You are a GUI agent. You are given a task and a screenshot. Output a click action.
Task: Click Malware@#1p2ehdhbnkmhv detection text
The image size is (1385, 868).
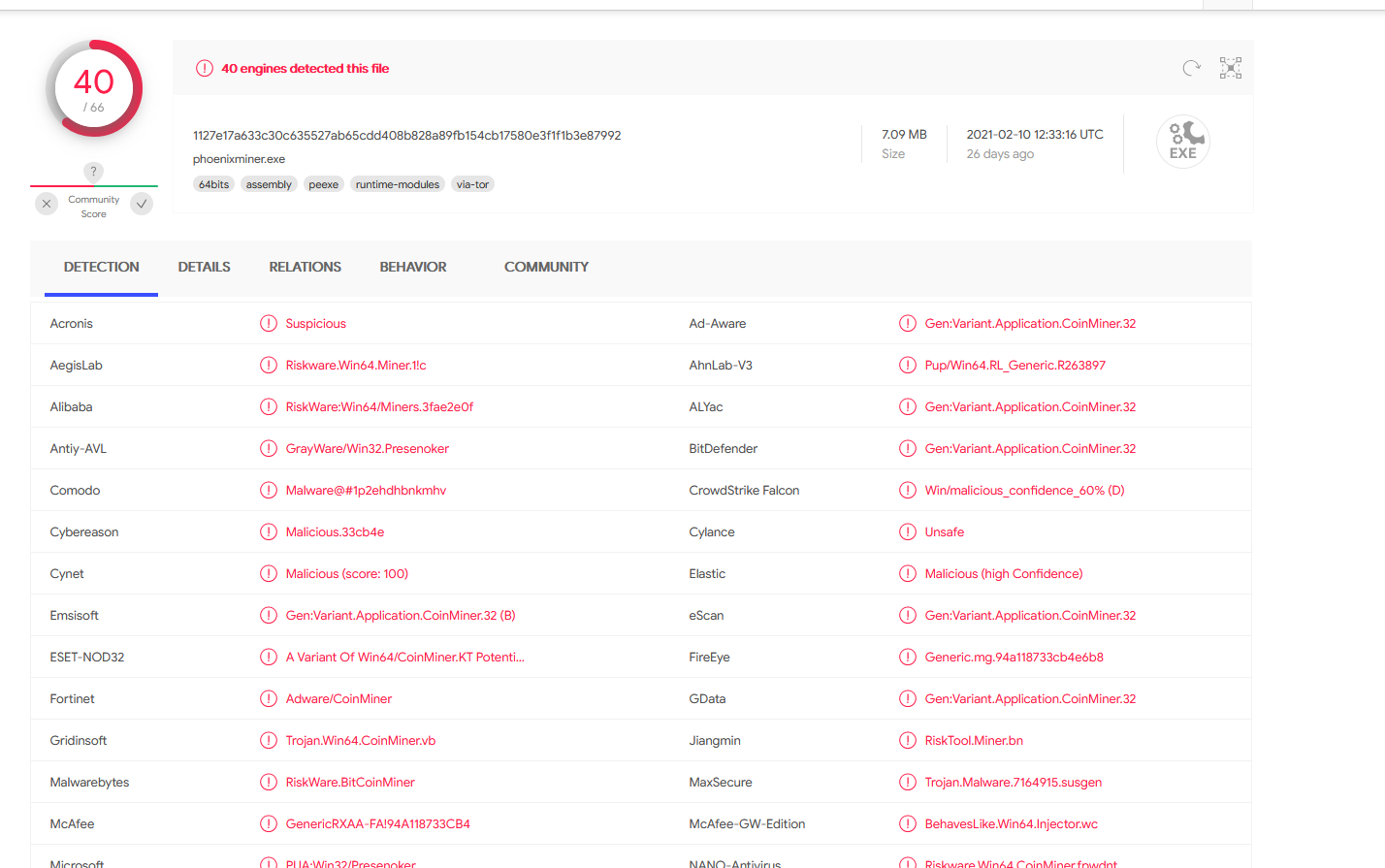click(366, 491)
